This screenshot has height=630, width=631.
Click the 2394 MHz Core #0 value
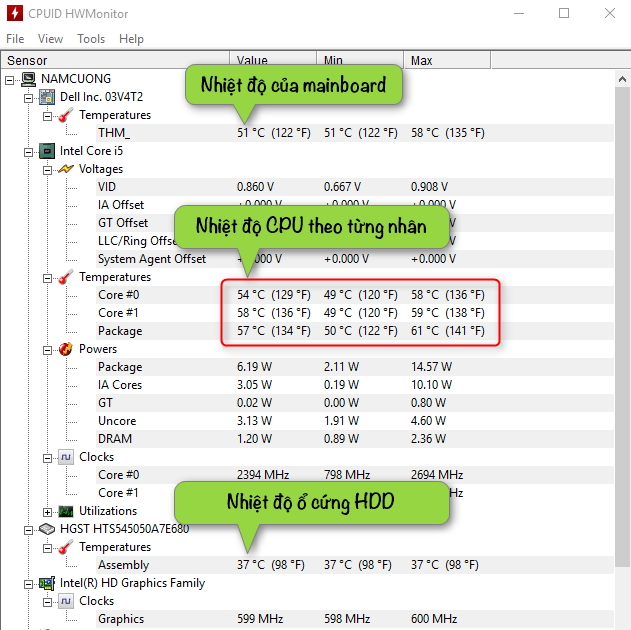263,475
